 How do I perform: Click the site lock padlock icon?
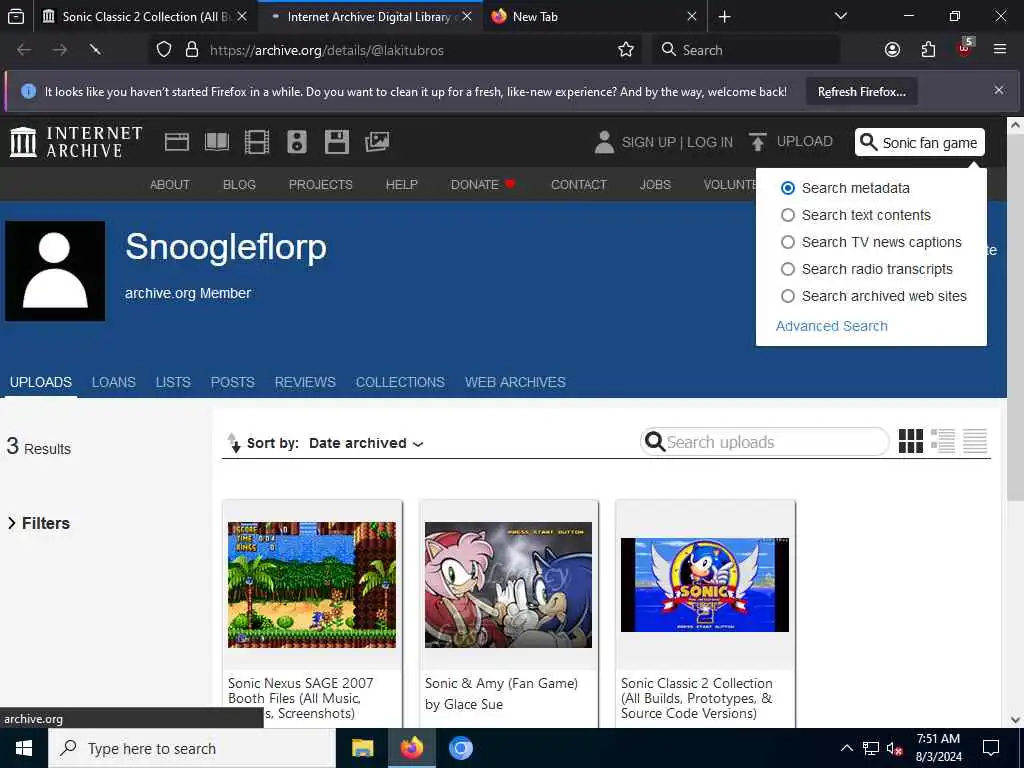pyautogui.click(x=191, y=50)
